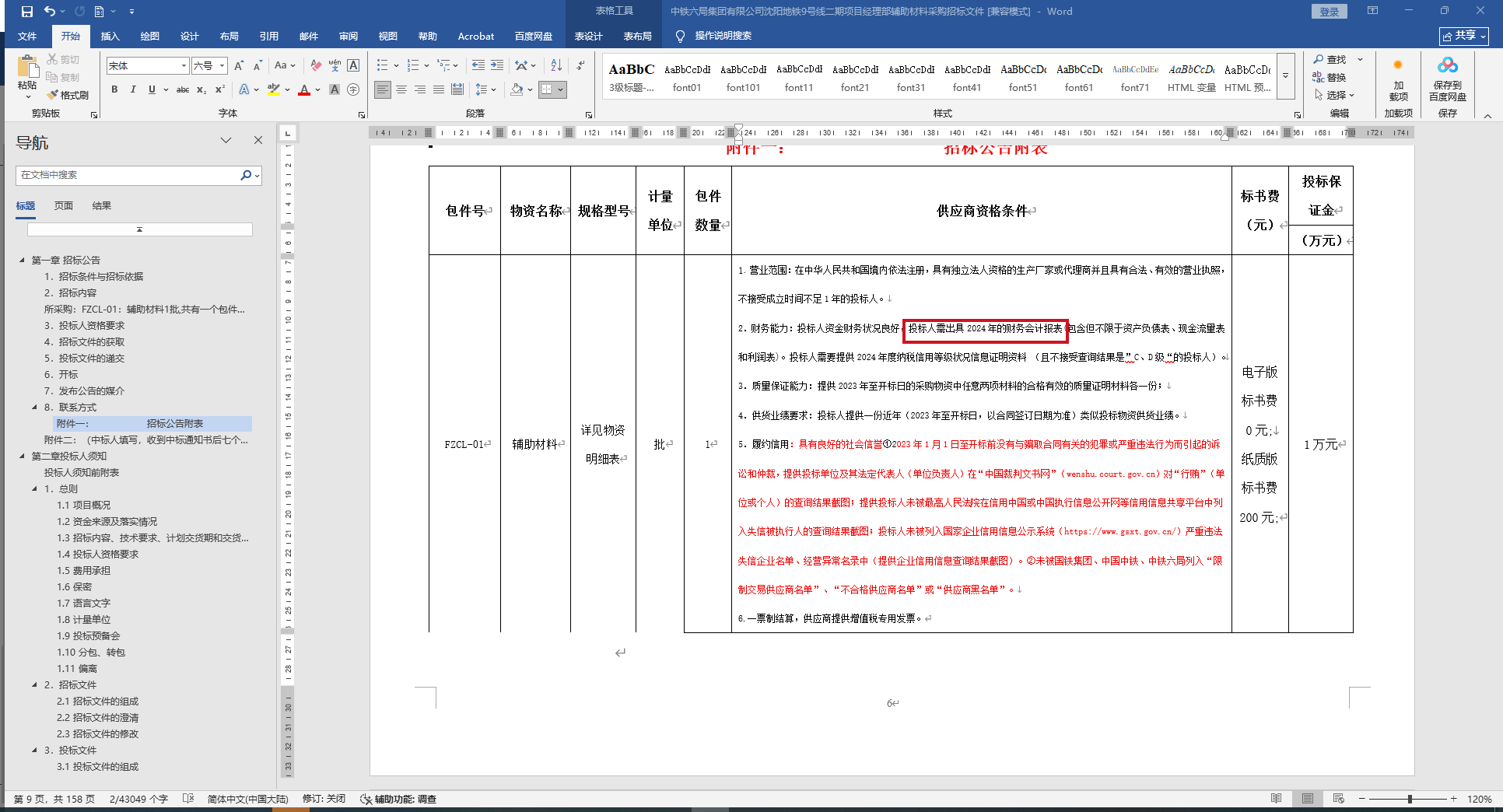
Task: Expand the styles gallery more button
Action: pyautogui.click(x=1285, y=76)
